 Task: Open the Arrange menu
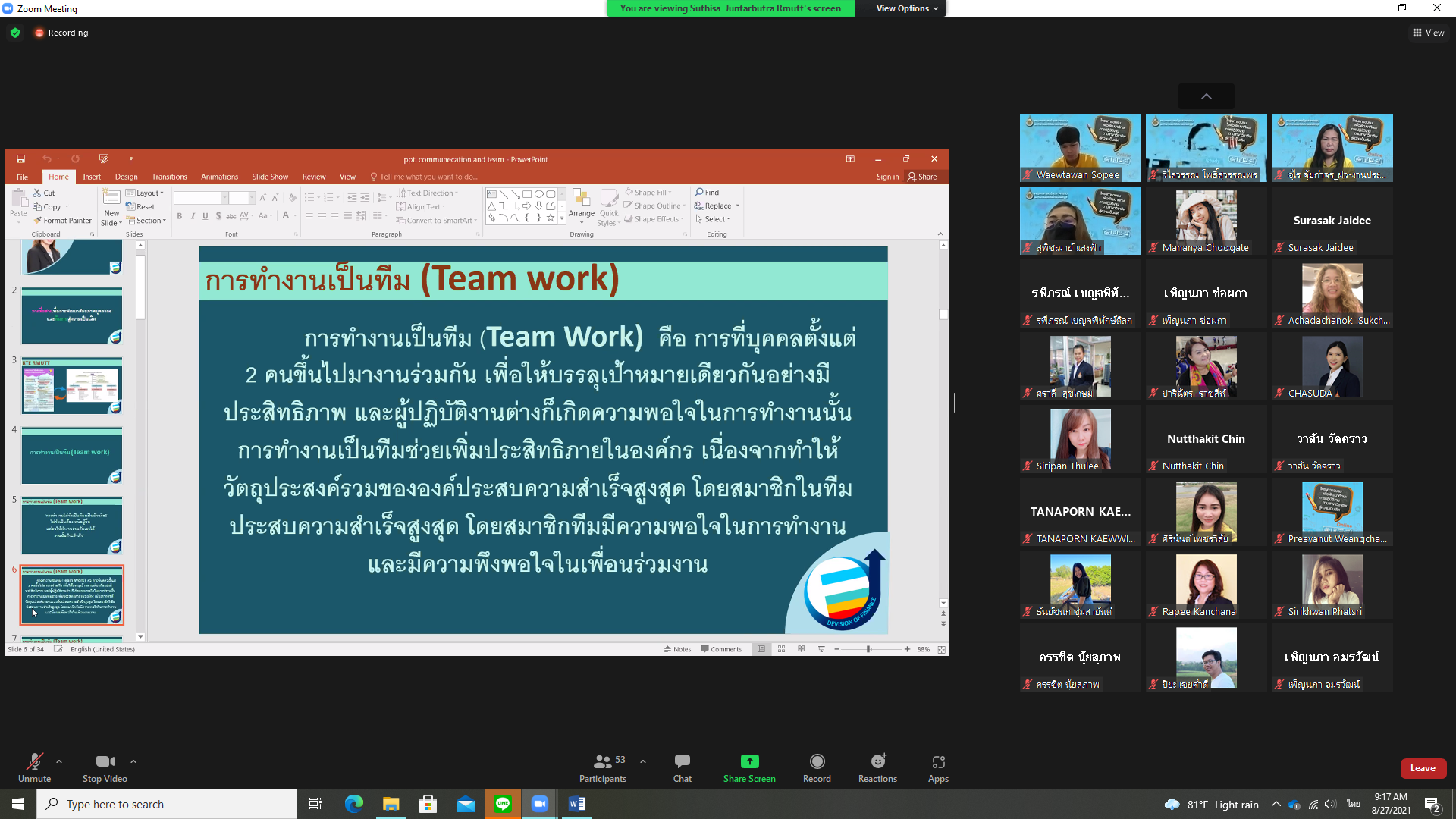pos(582,207)
